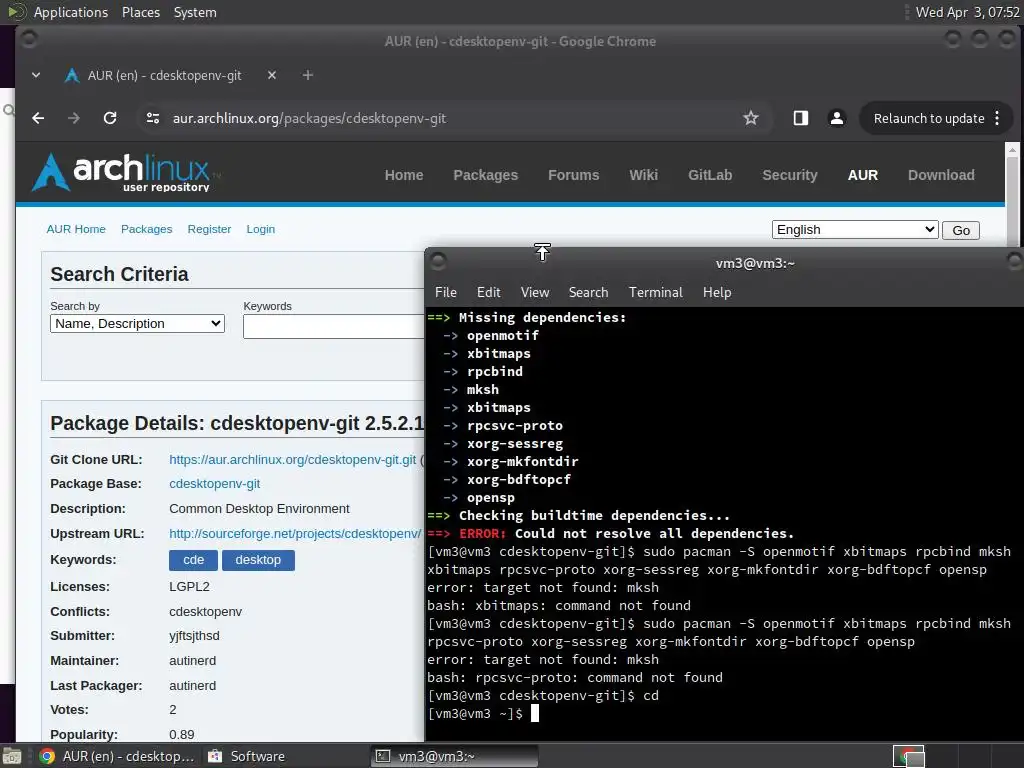
Task: Click AUR Home link
Action: [76, 229]
